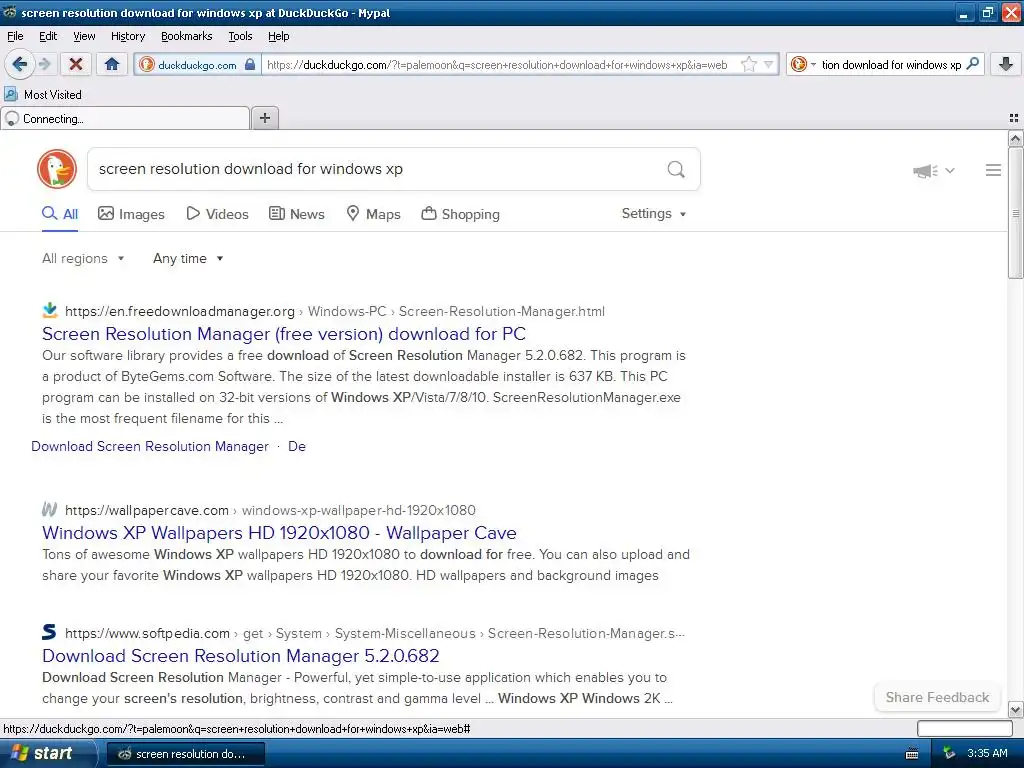Switch to Maps results tab
The height and width of the screenshot is (768, 1024).
click(373, 214)
